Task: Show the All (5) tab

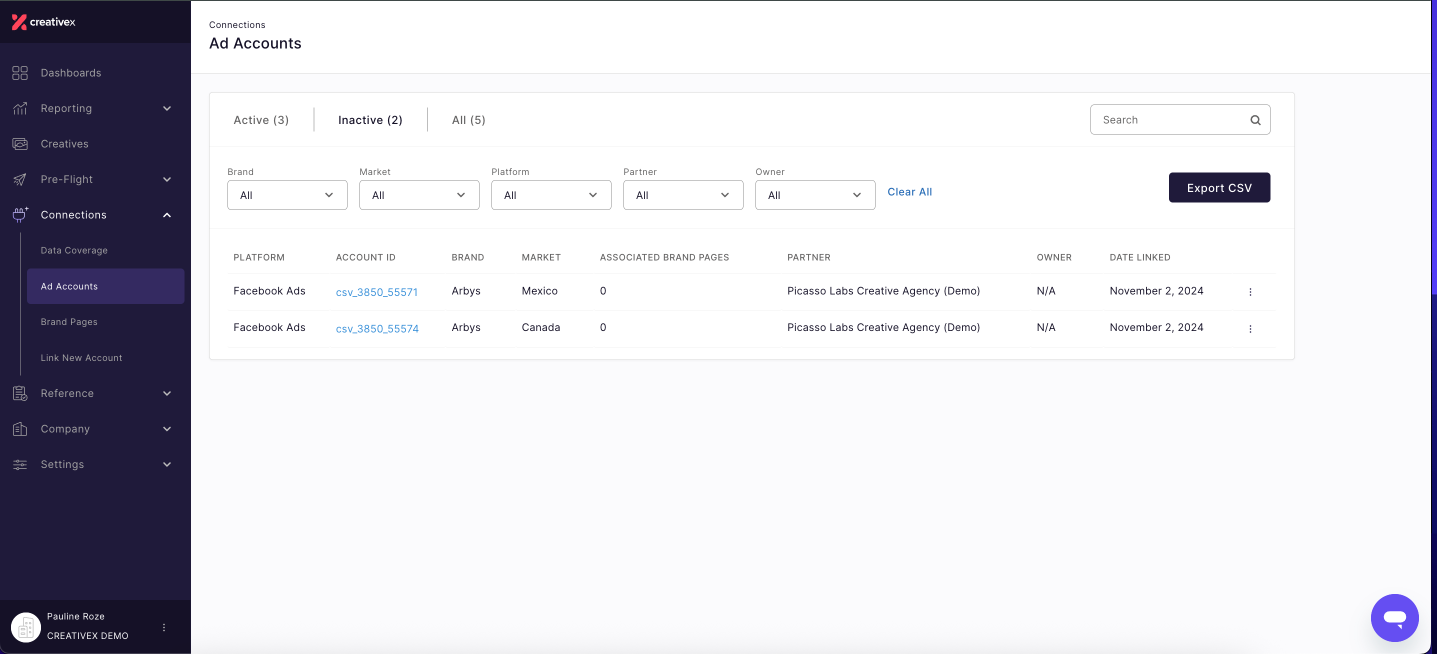Action: point(469,120)
